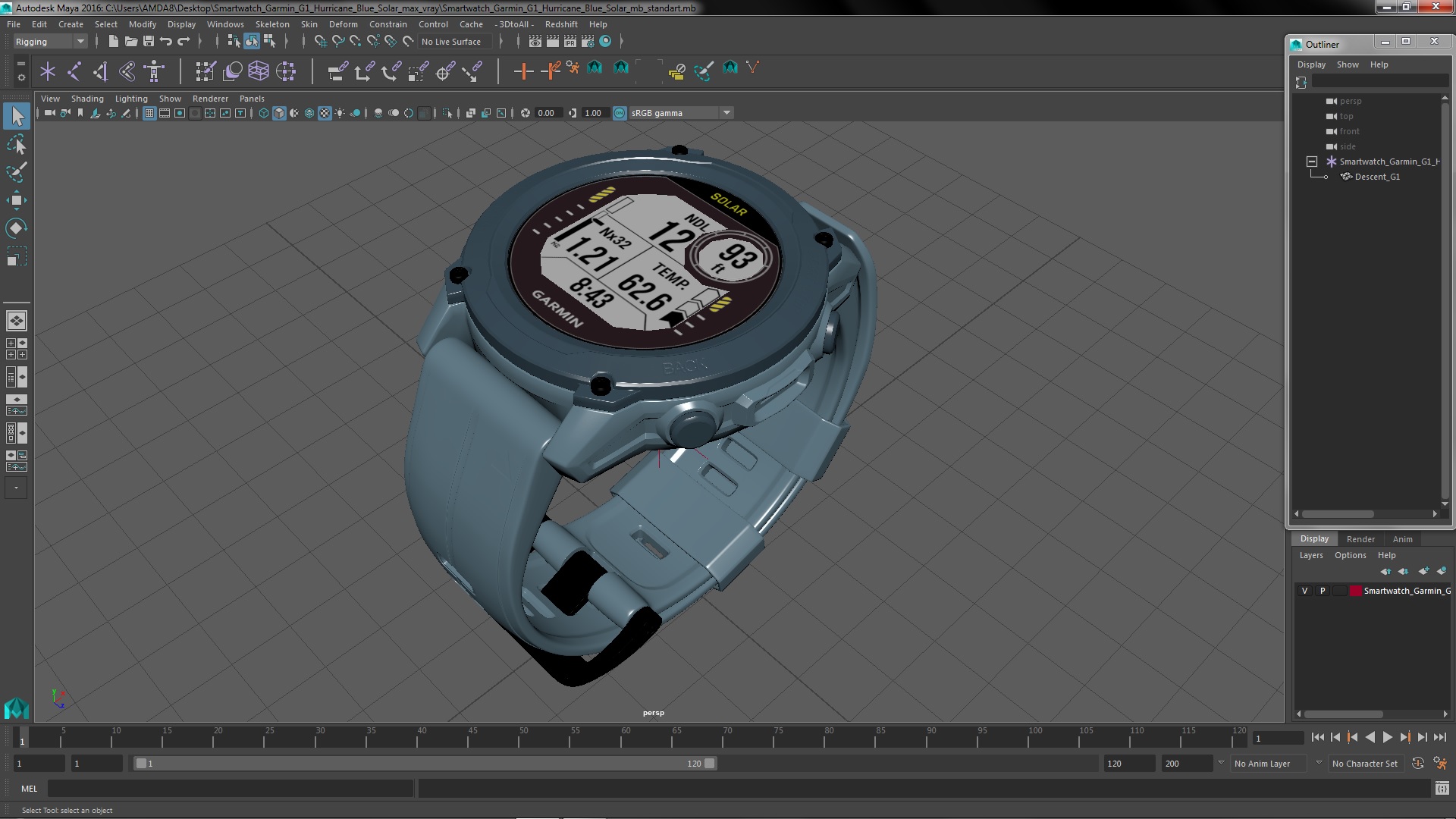Choose the Rotate tool in toolbox
This screenshot has height=819, width=1456.
click(17, 228)
